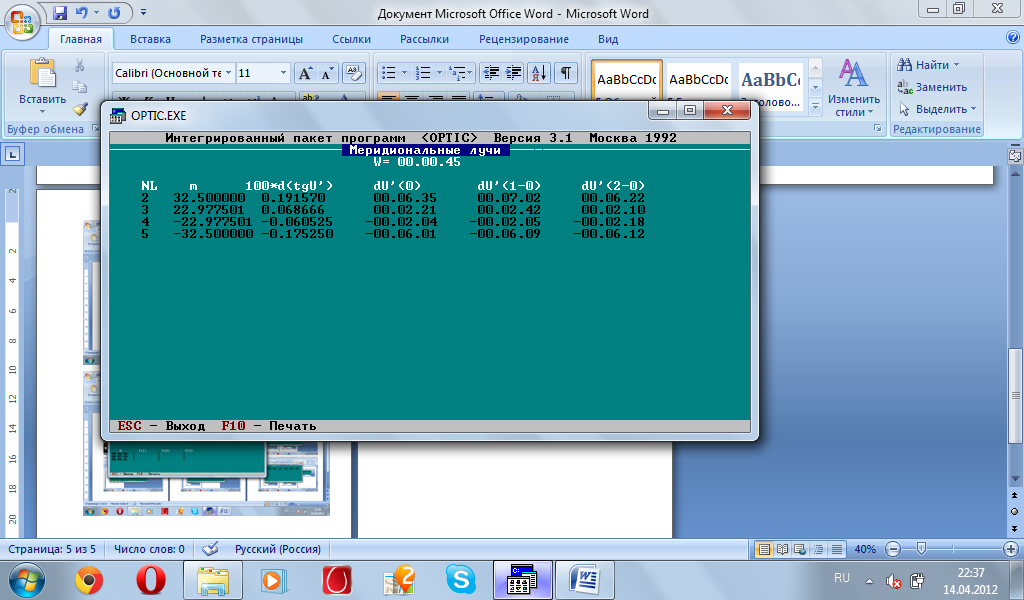Click Изменить стили button
This screenshot has width=1024, height=600.
pos(854,87)
